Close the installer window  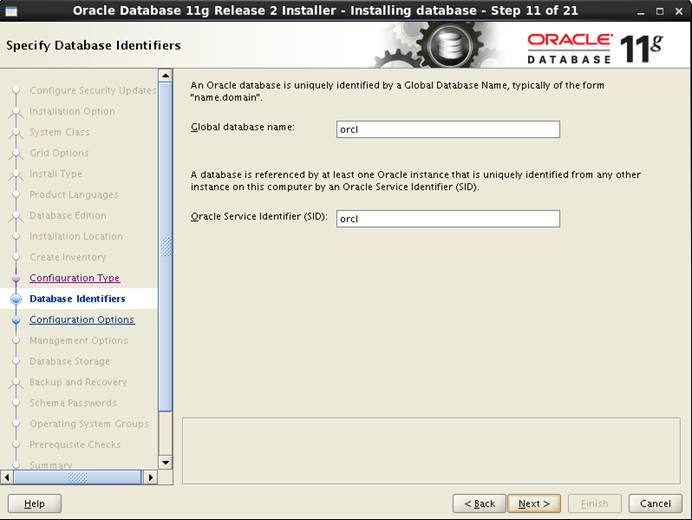pyautogui.click(x=679, y=11)
